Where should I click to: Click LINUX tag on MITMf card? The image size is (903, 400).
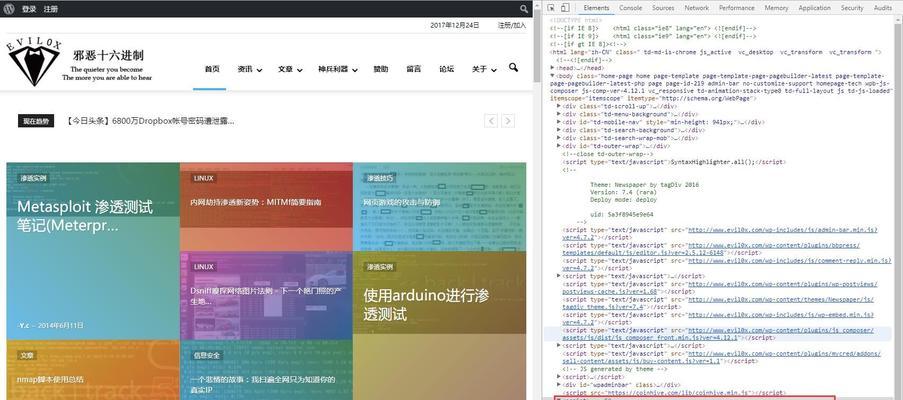tap(203, 178)
